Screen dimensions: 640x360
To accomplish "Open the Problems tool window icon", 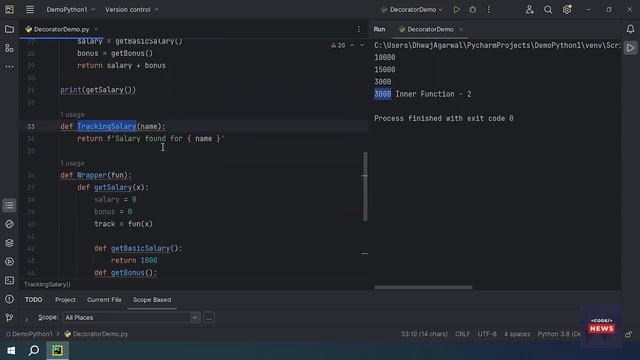I will (x=9, y=299).
